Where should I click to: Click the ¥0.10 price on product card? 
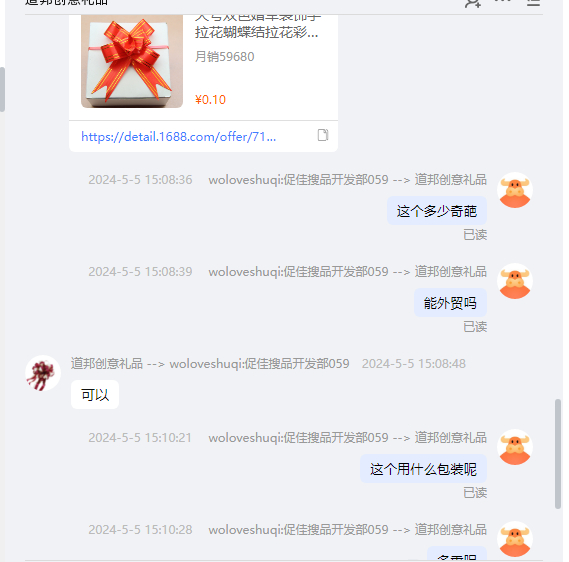[x=210, y=99]
